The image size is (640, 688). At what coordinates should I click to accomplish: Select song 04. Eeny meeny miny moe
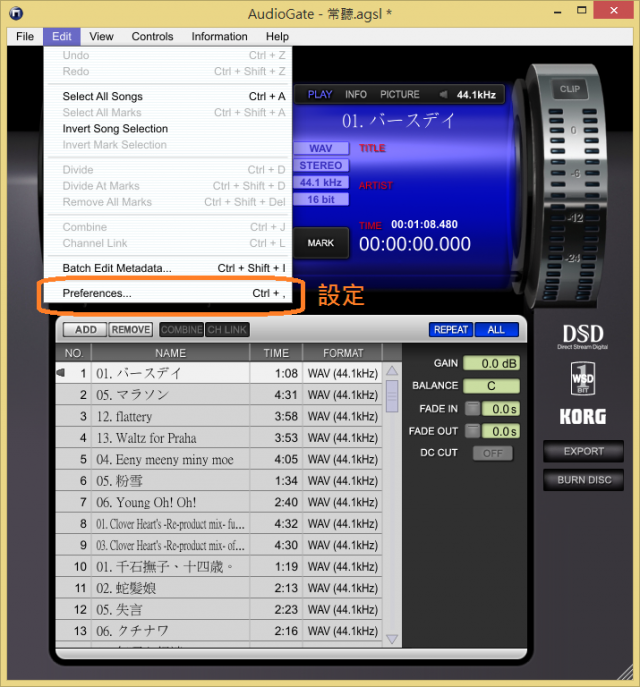click(x=219, y=459)
